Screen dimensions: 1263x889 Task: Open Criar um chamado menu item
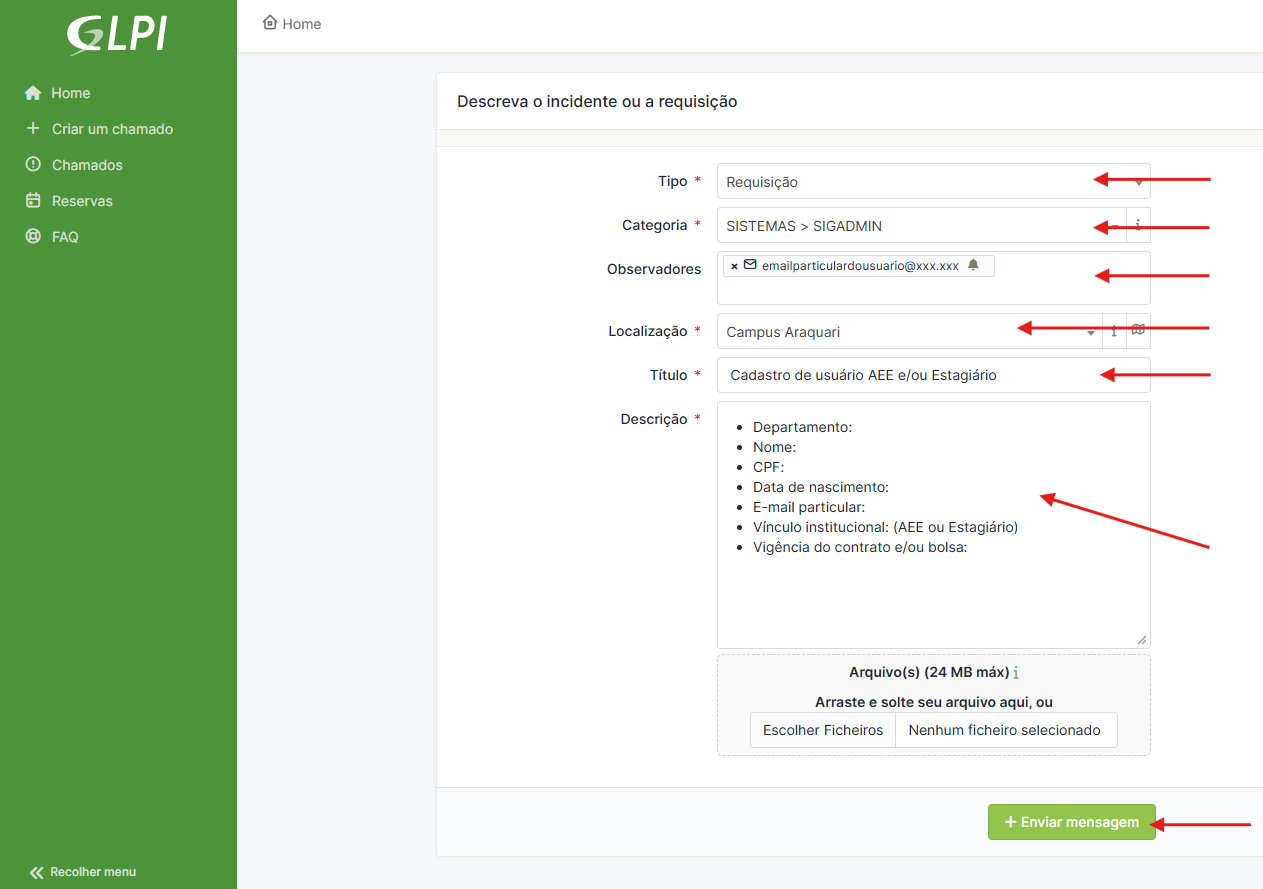click(111, 129)
